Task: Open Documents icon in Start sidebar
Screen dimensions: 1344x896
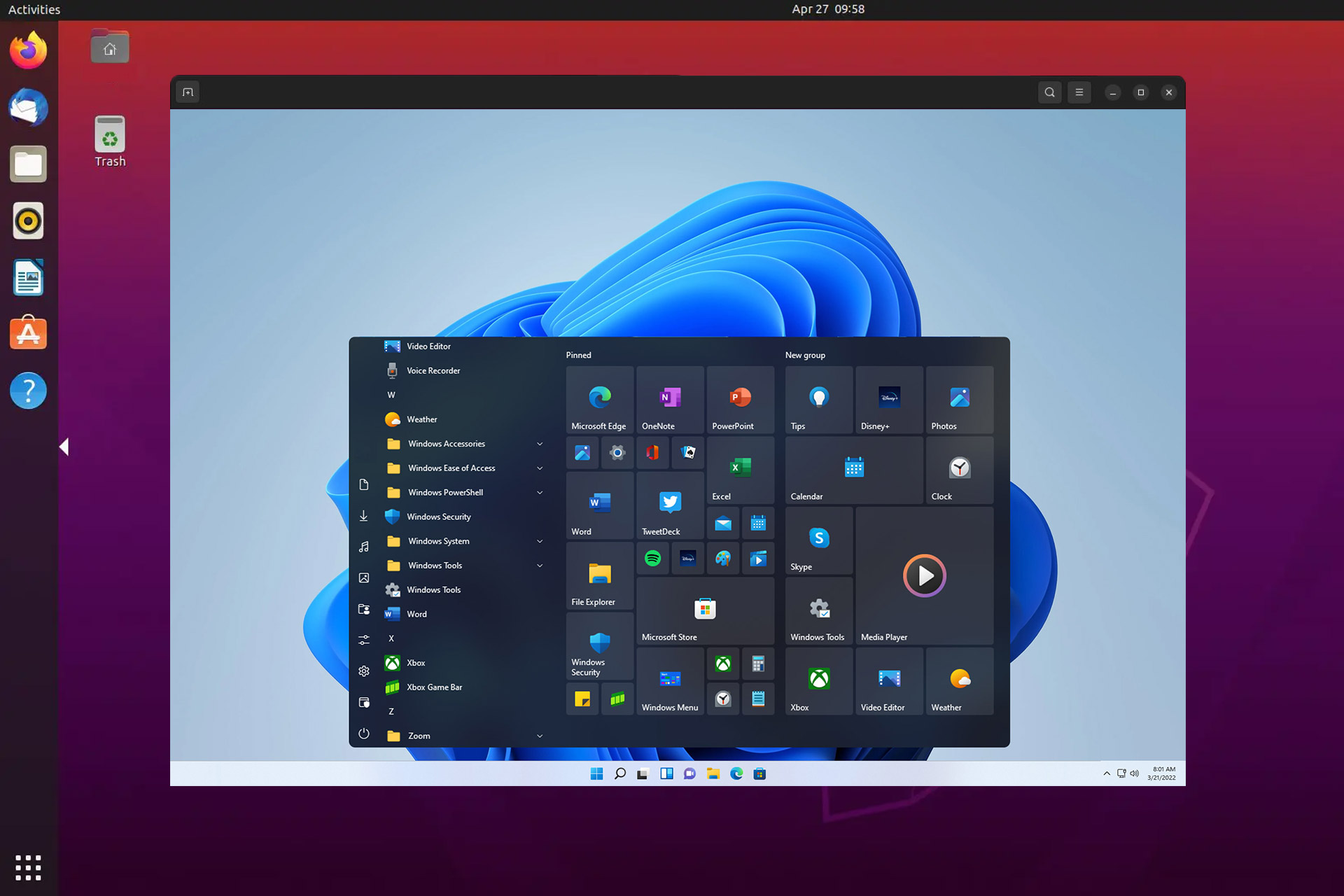Action: (x=364, y=484)
